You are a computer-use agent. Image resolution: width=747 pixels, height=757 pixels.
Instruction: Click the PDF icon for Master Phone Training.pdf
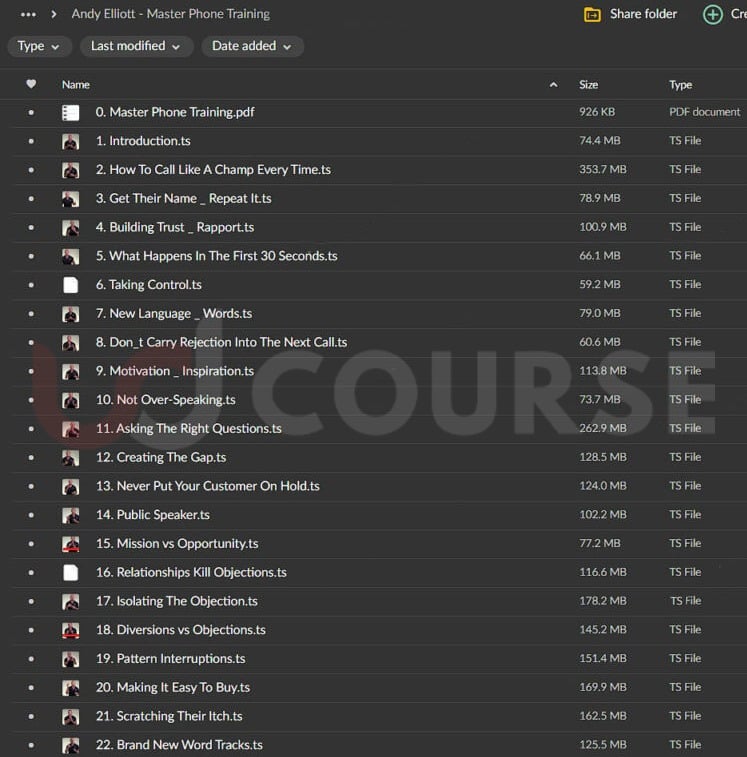70,113
